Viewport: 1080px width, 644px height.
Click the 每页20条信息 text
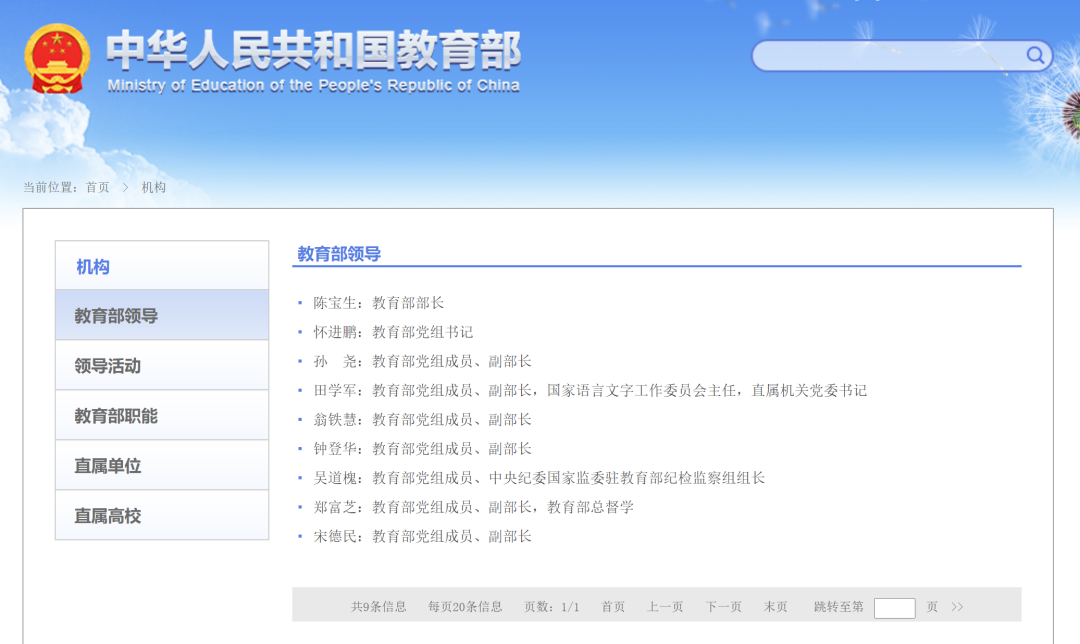tap(465, 607)
